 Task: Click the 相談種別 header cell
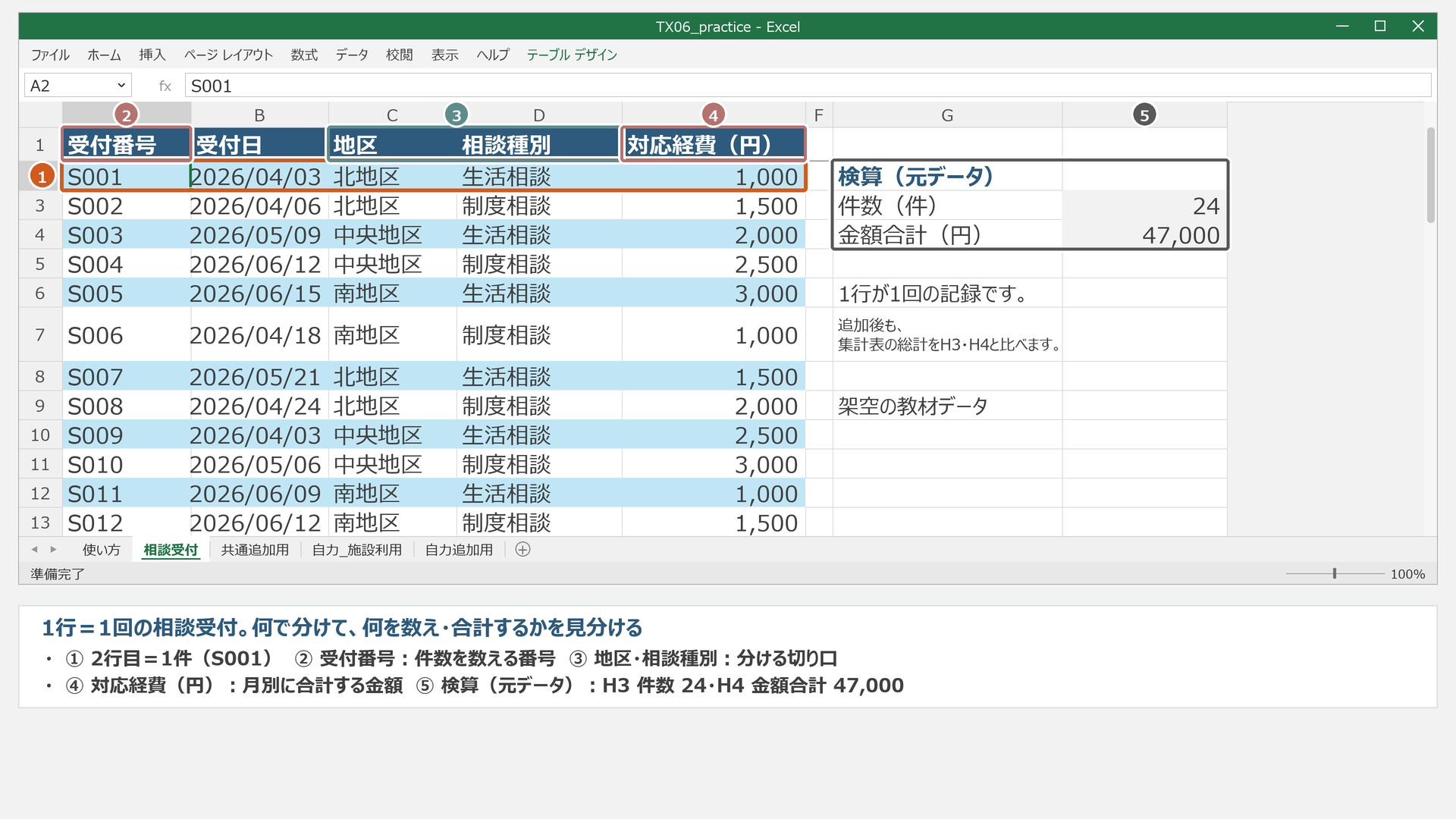[x=539, y=144]
